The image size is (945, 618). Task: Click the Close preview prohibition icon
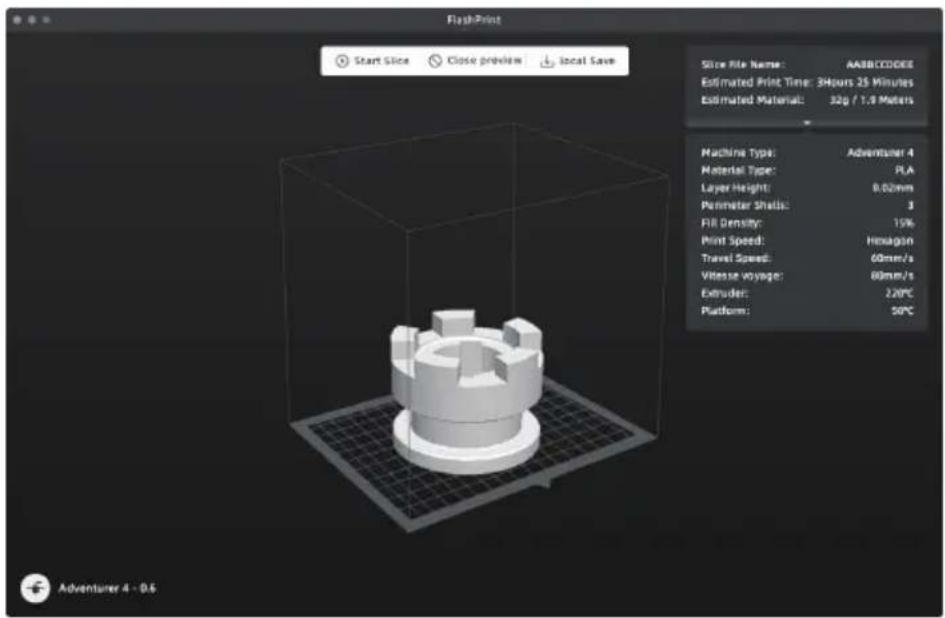point(435,61)
